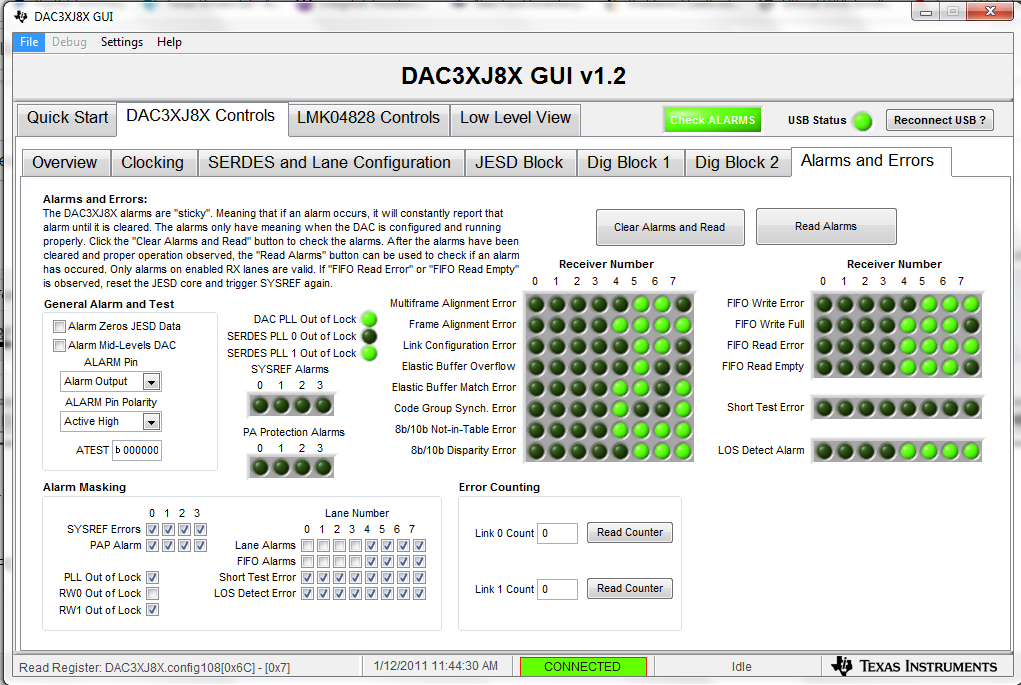The height and width of the screenshot is (685, 1021).
Task: Click PA Protection Alarms LED number 1
Action: 281,468
